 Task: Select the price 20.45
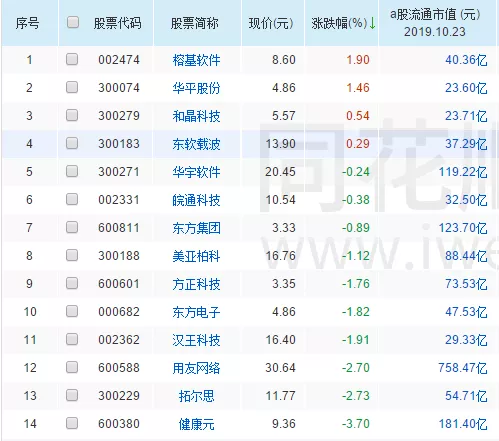coord(280,172)
